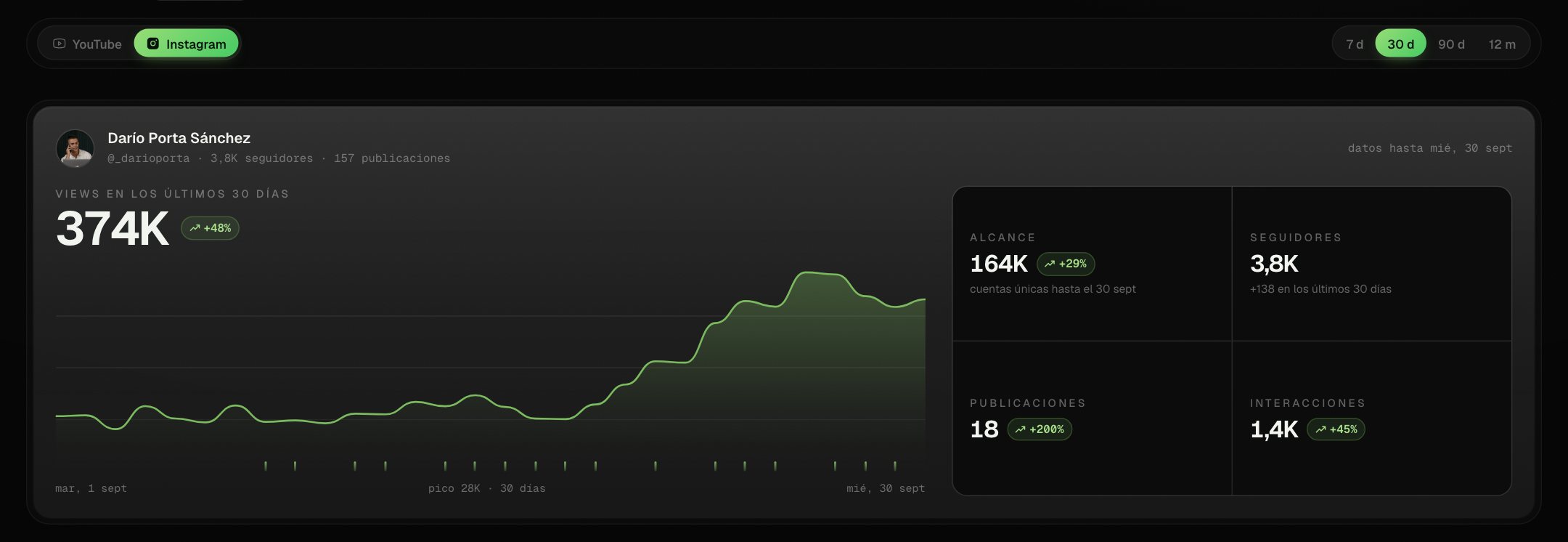The width and height of the screenshot is (1568, 542).
Task: Click the trend arrow in the +45% badge
Action: coord(1320,429)
